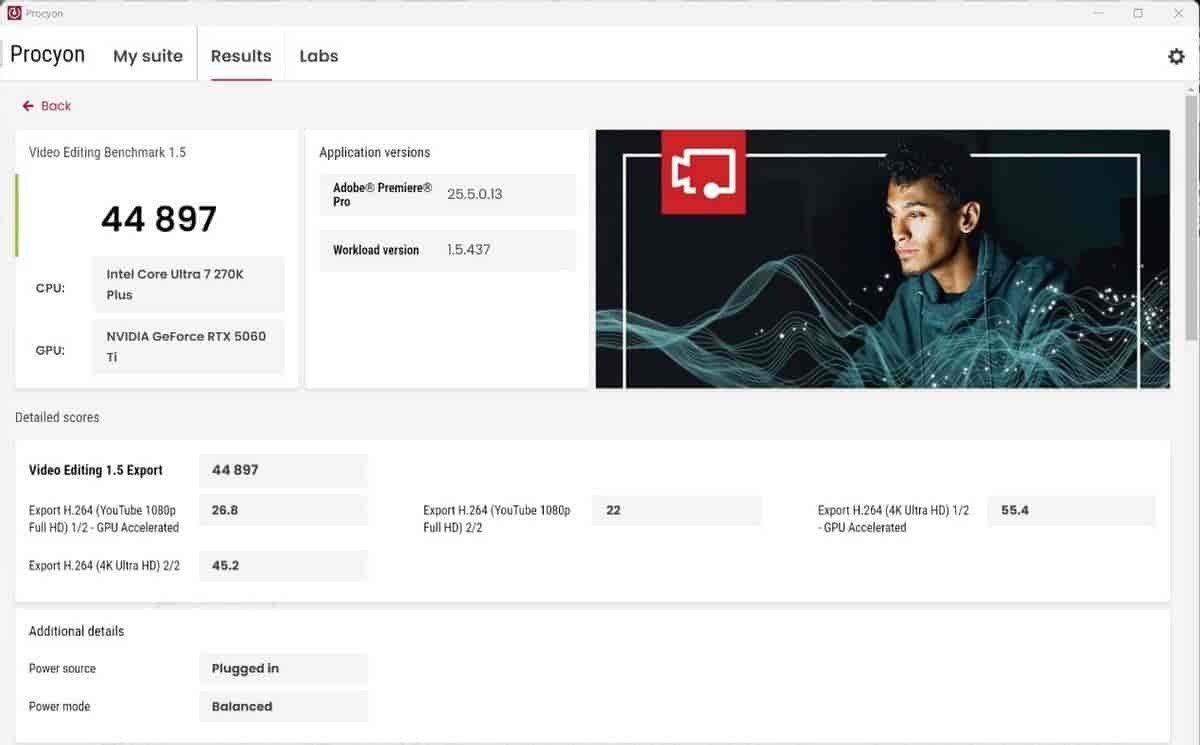The image size is (1200, 745).
Task: Click the red video editing benchmark logo
Action: (x=703, y=172)
